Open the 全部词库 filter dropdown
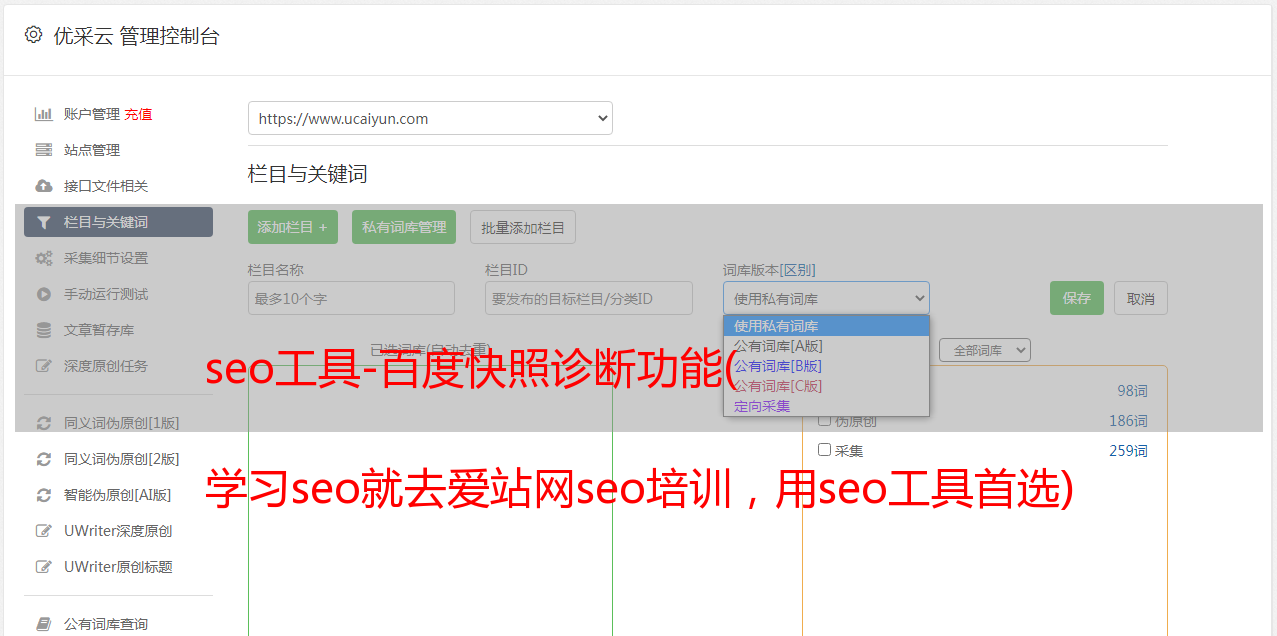1277x636 pixels. click(x=984, y=350)
